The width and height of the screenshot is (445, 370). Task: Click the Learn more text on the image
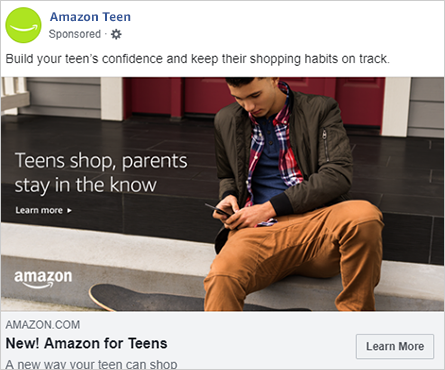click(x=39, y=210)
